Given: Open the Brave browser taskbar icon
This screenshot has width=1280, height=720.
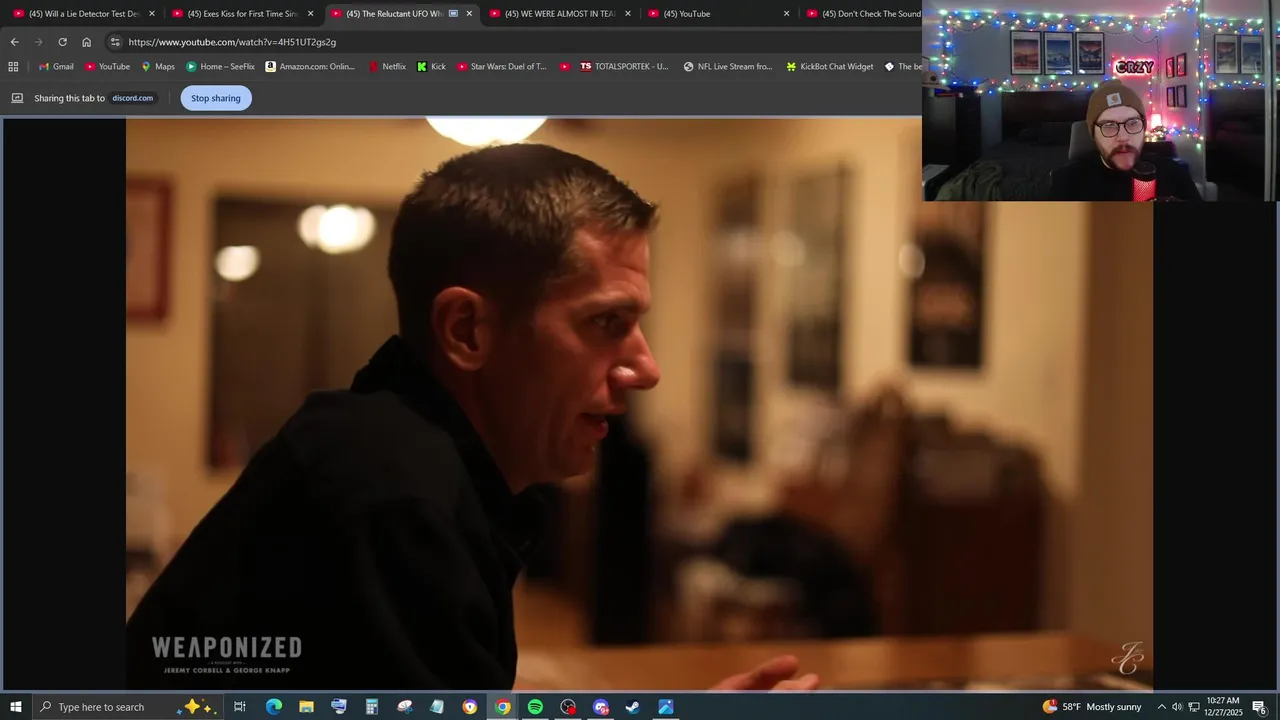Looking at the screenshot, I should click(x=470, y=707).
